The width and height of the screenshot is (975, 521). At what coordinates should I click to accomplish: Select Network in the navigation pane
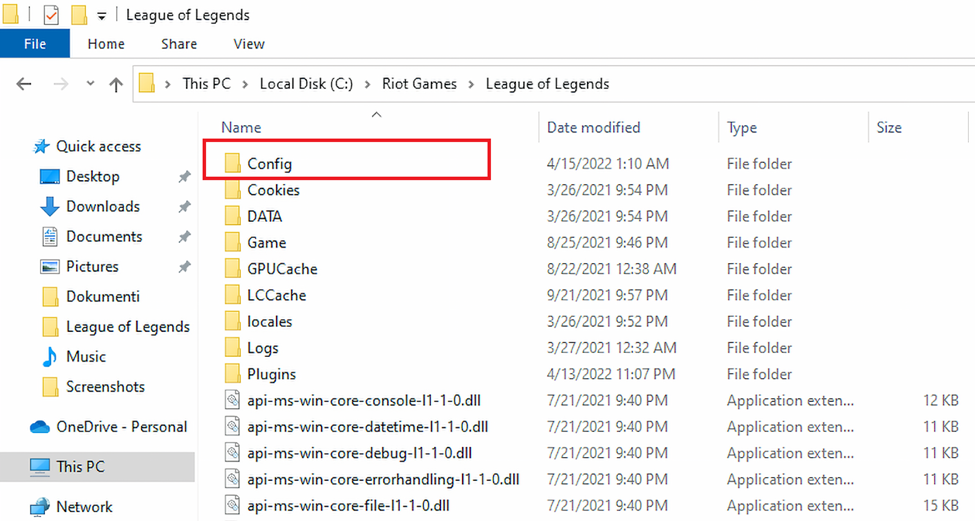(84, 507)
